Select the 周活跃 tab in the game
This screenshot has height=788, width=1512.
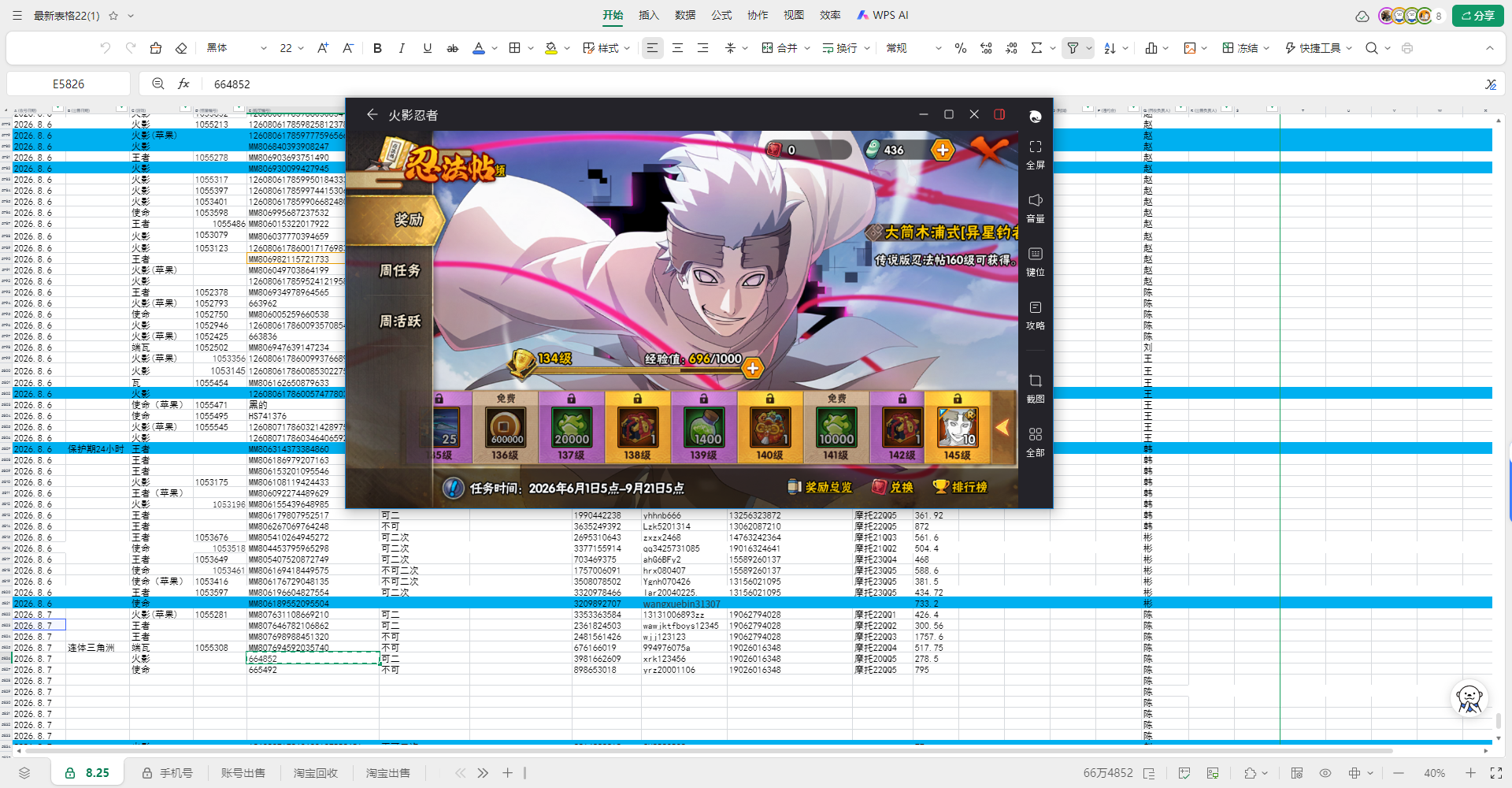coord(400,321)
